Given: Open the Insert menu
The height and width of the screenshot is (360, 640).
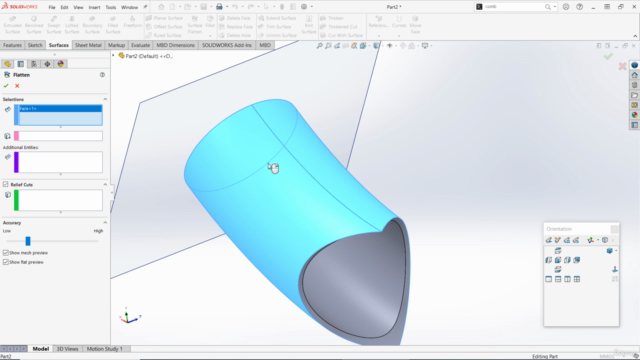Looking at the screenshot, I should tap(94, 7).
